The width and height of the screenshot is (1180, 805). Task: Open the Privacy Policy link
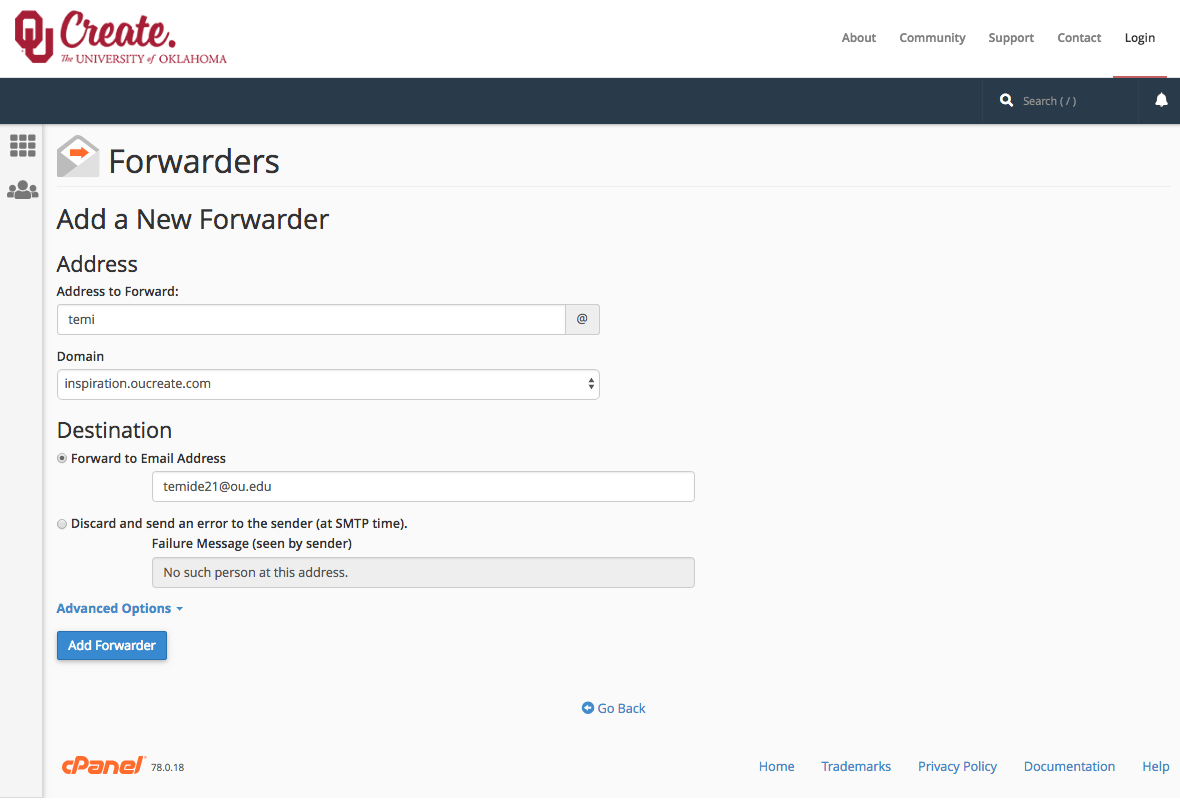(956, 766)
